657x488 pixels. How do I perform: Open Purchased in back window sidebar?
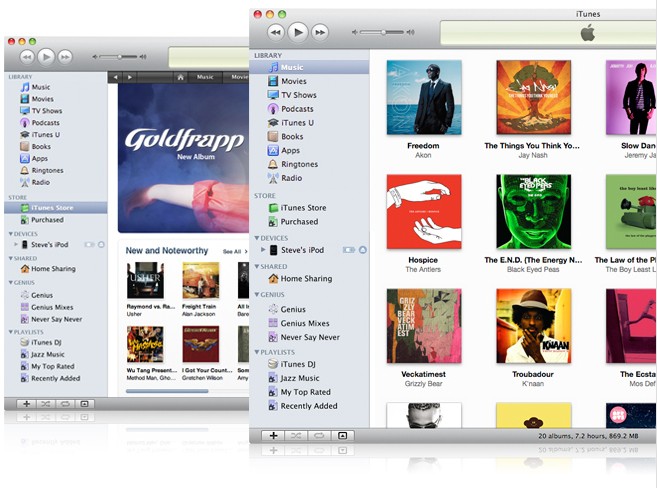tap(56, 219)
